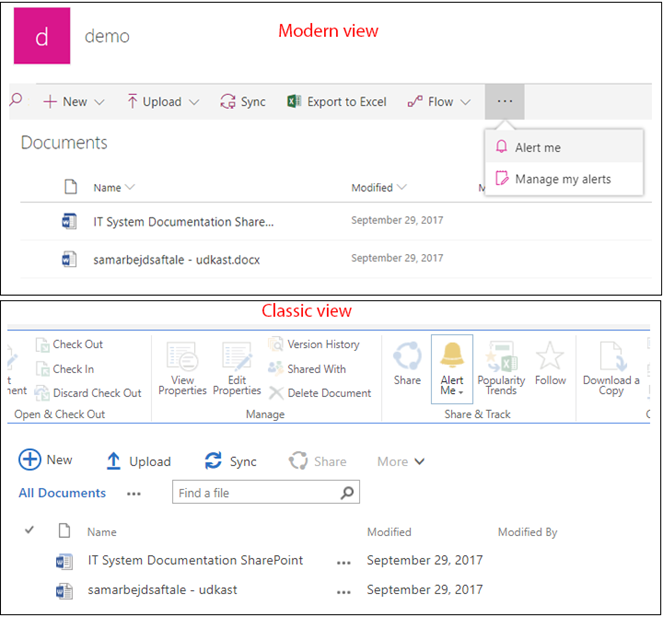Click the bell icon beside Alert me
Screen dimensions: 663x617
tap(501, 147)
